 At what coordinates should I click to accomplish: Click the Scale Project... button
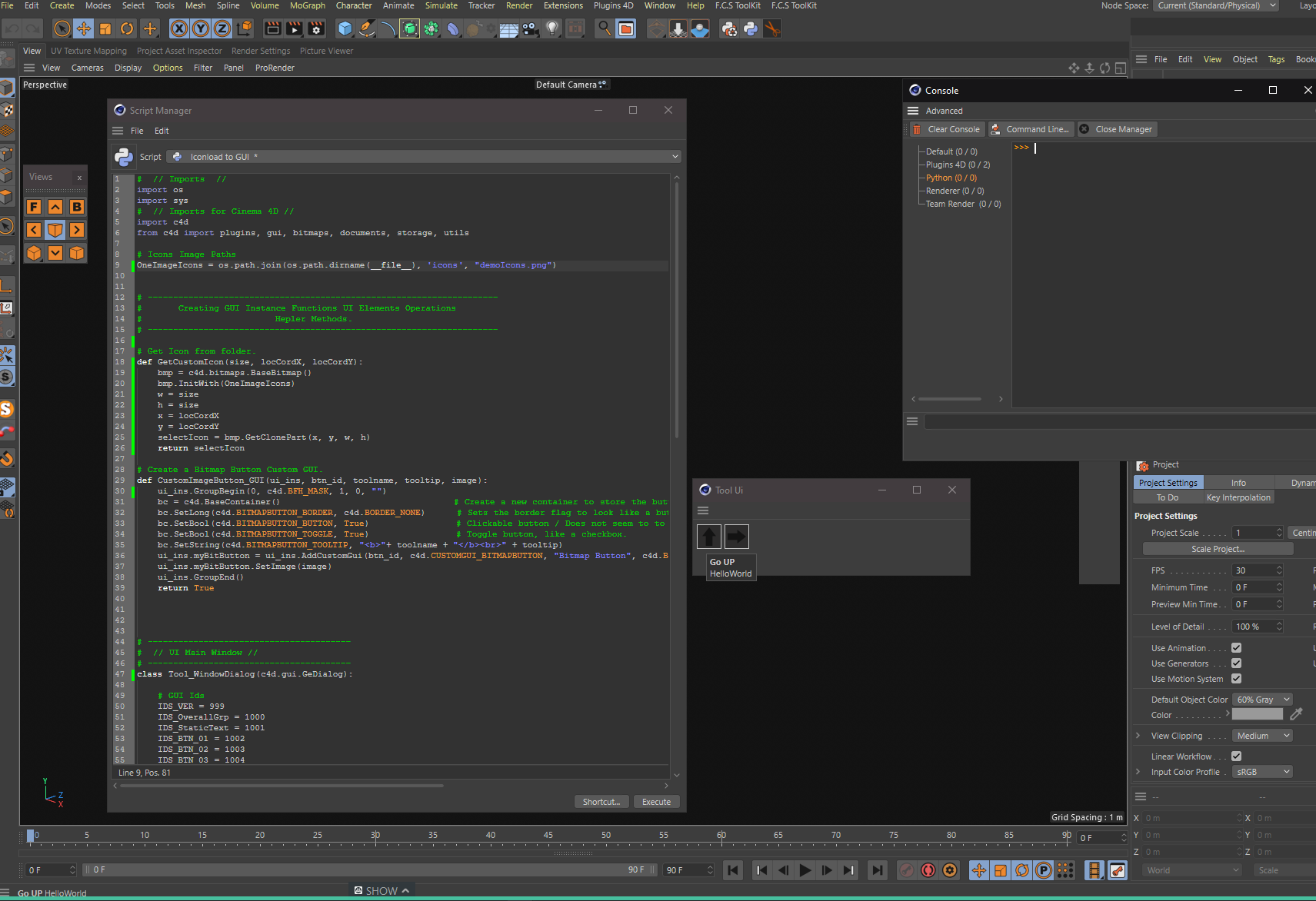[x=1218, y=549]
